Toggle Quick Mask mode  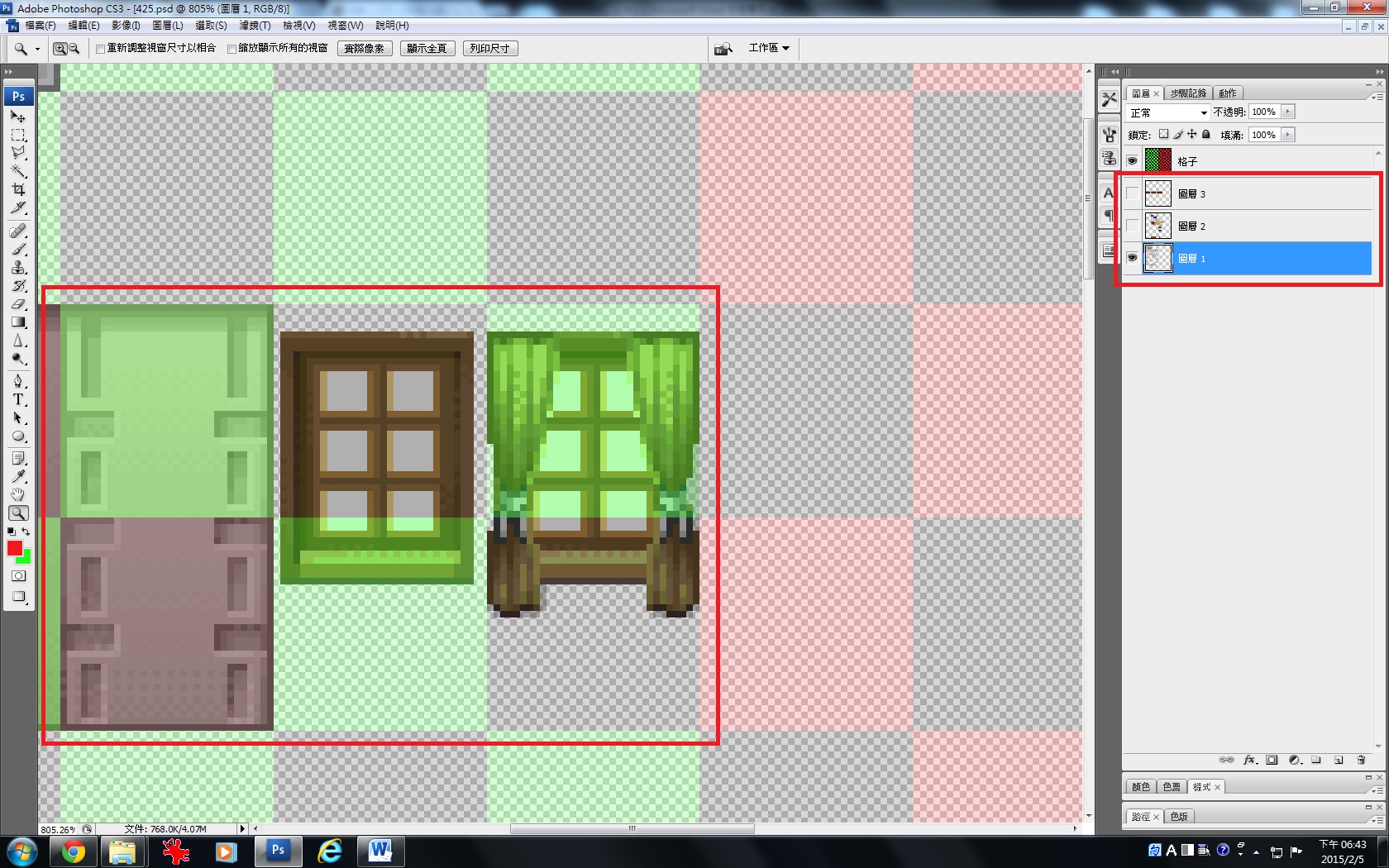click(x=18, y=575)
